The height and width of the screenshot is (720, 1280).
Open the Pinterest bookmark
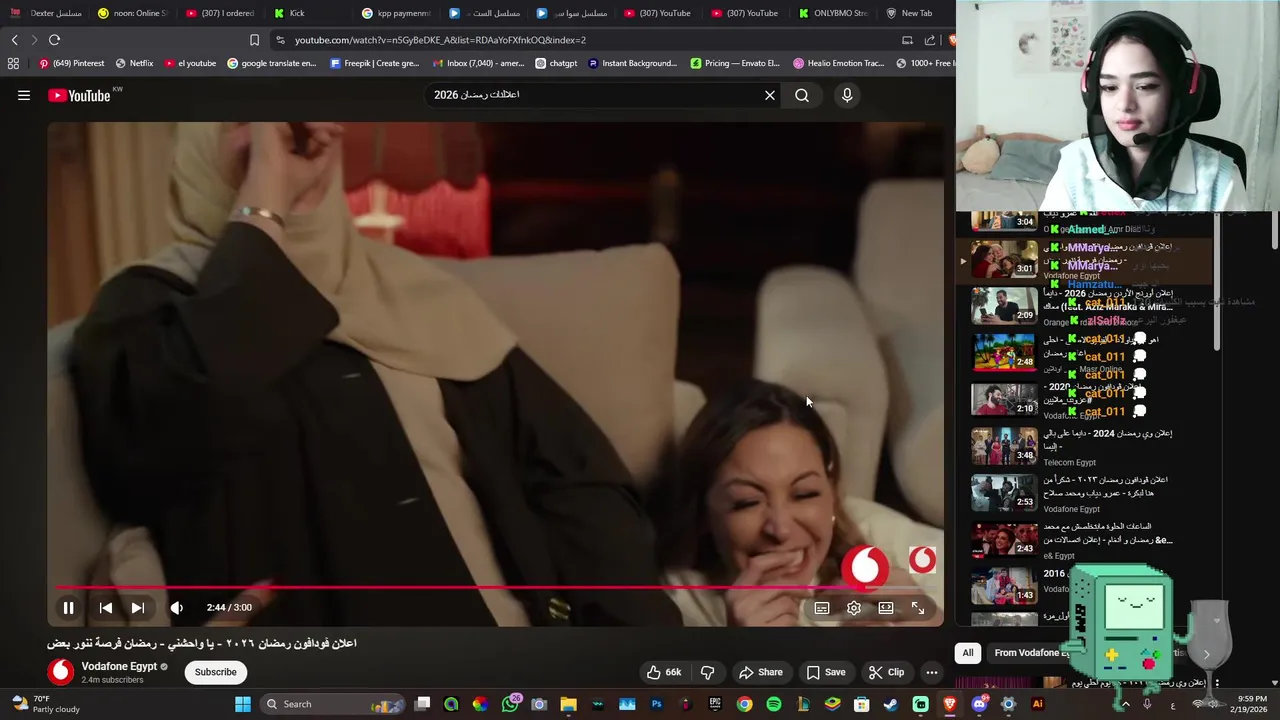(x=72, y=63)
